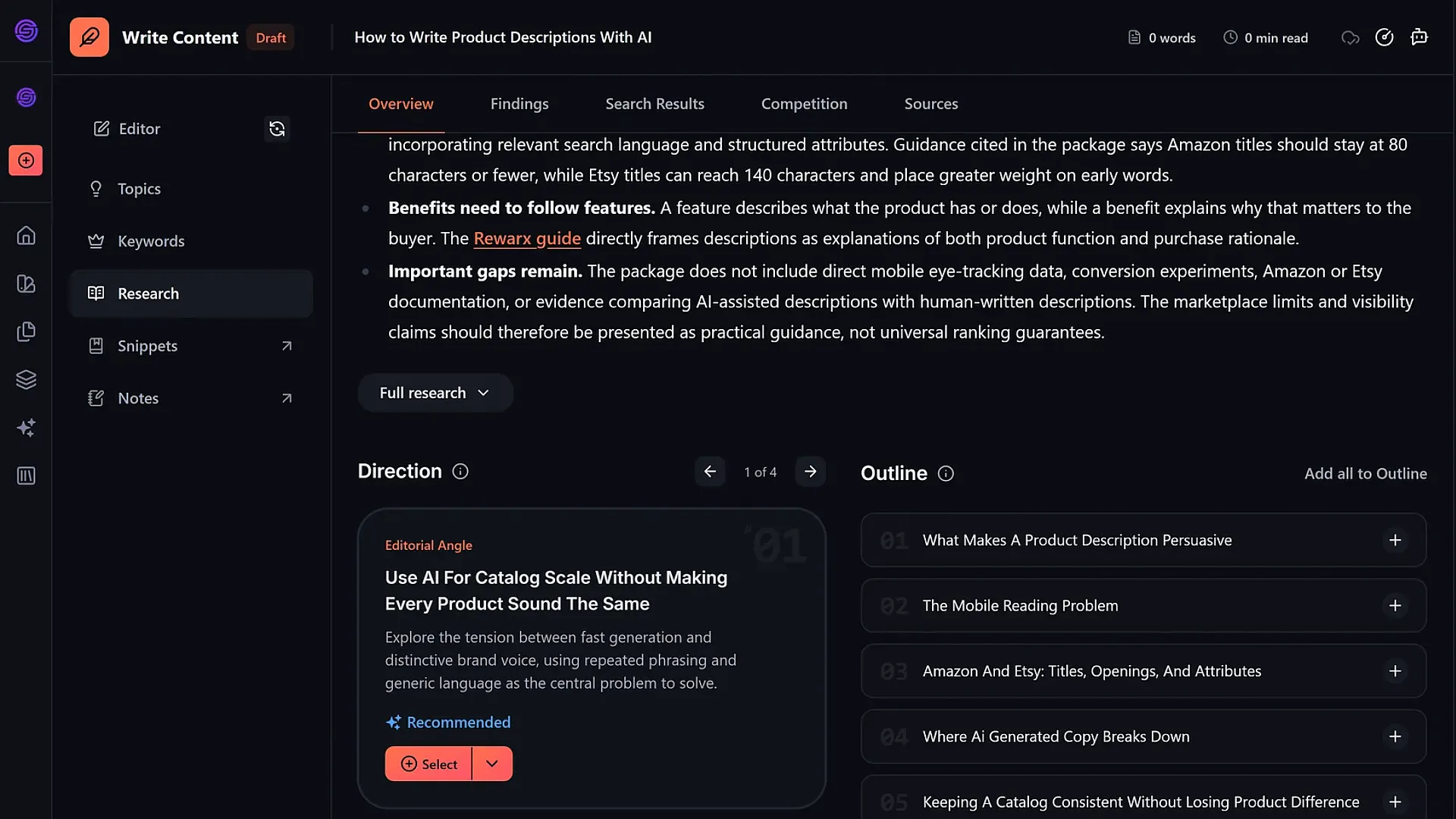Click Add all to Outline
The width and height of the screenshot is (1456, 819).
tap(1366, 474)
